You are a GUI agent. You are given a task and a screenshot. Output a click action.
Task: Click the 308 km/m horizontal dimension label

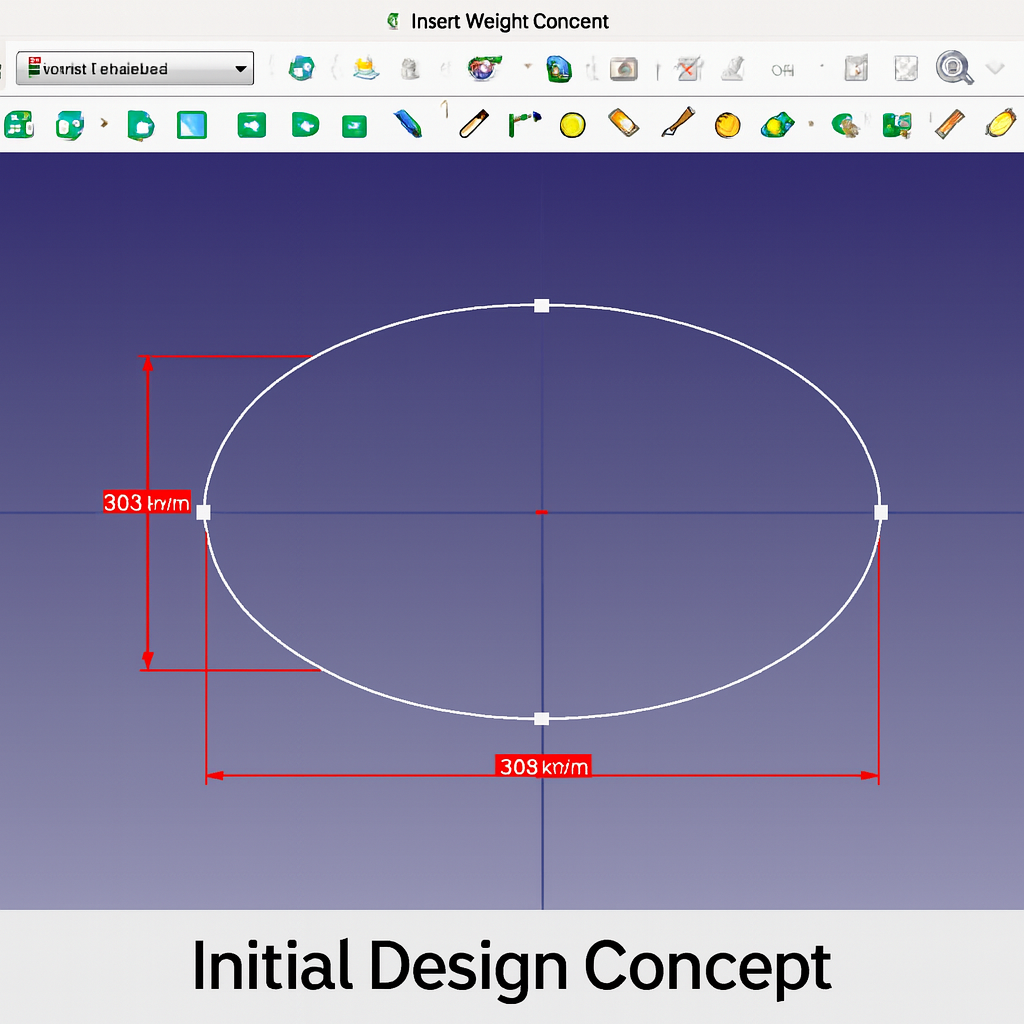pyautogui.click(x=541, y=766)
